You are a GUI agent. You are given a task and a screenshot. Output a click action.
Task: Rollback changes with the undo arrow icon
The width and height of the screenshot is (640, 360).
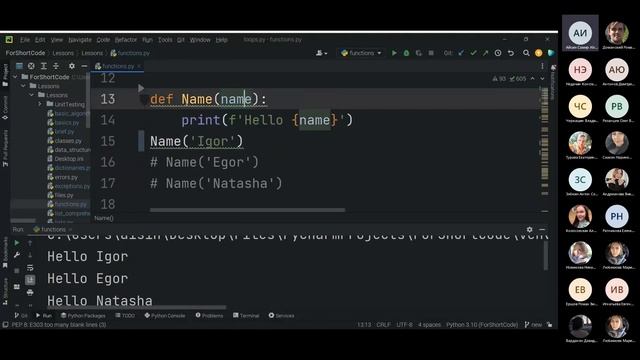[511, 53]
